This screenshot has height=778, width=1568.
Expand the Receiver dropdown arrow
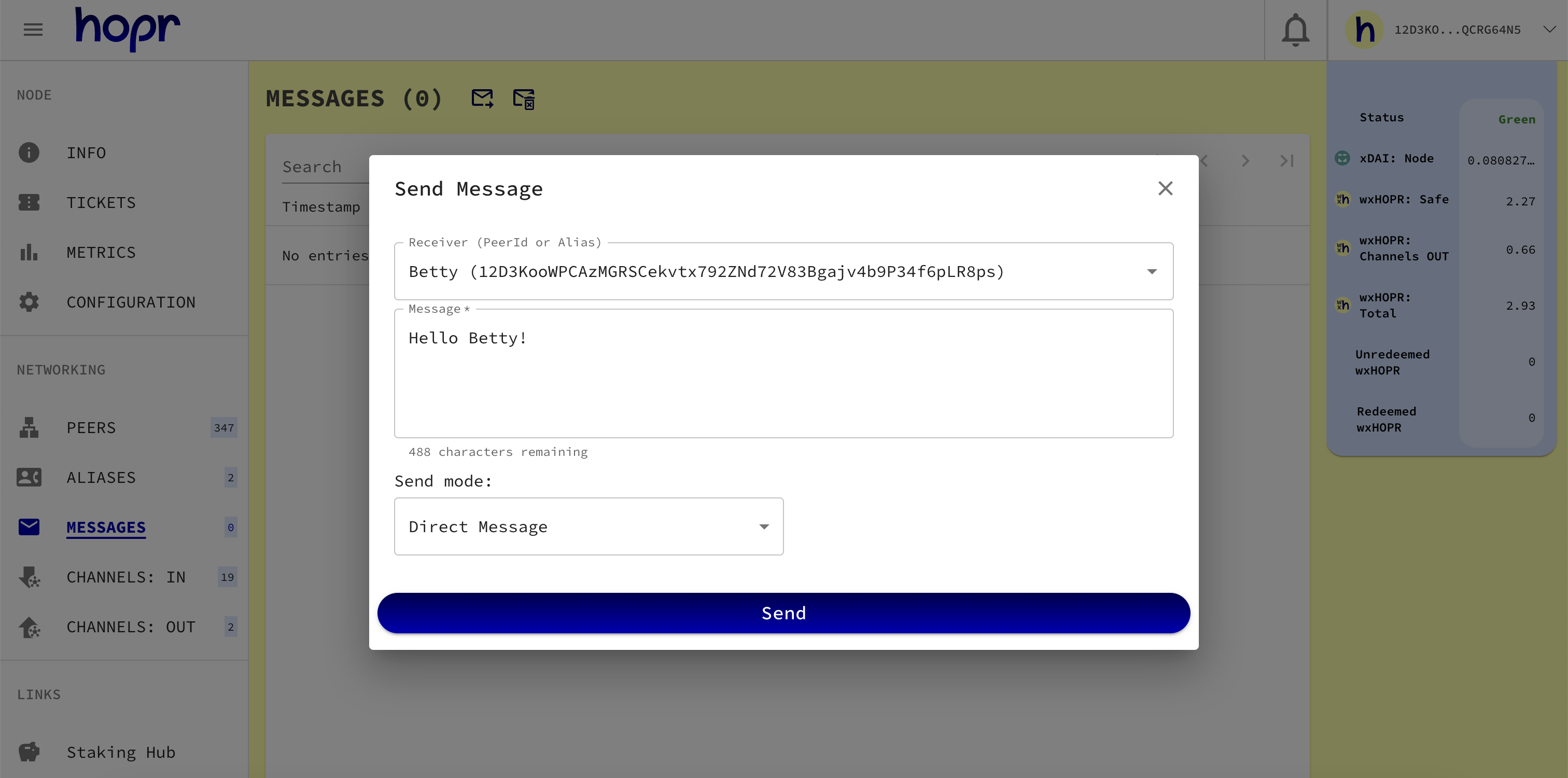(x=1152, y=271)
